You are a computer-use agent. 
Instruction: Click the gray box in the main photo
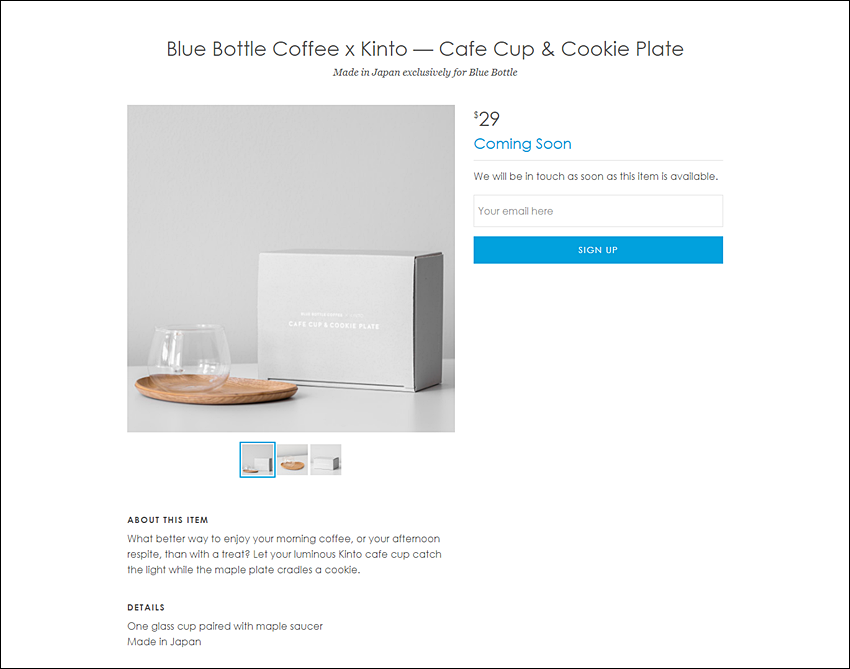click(x=351, y=321)
